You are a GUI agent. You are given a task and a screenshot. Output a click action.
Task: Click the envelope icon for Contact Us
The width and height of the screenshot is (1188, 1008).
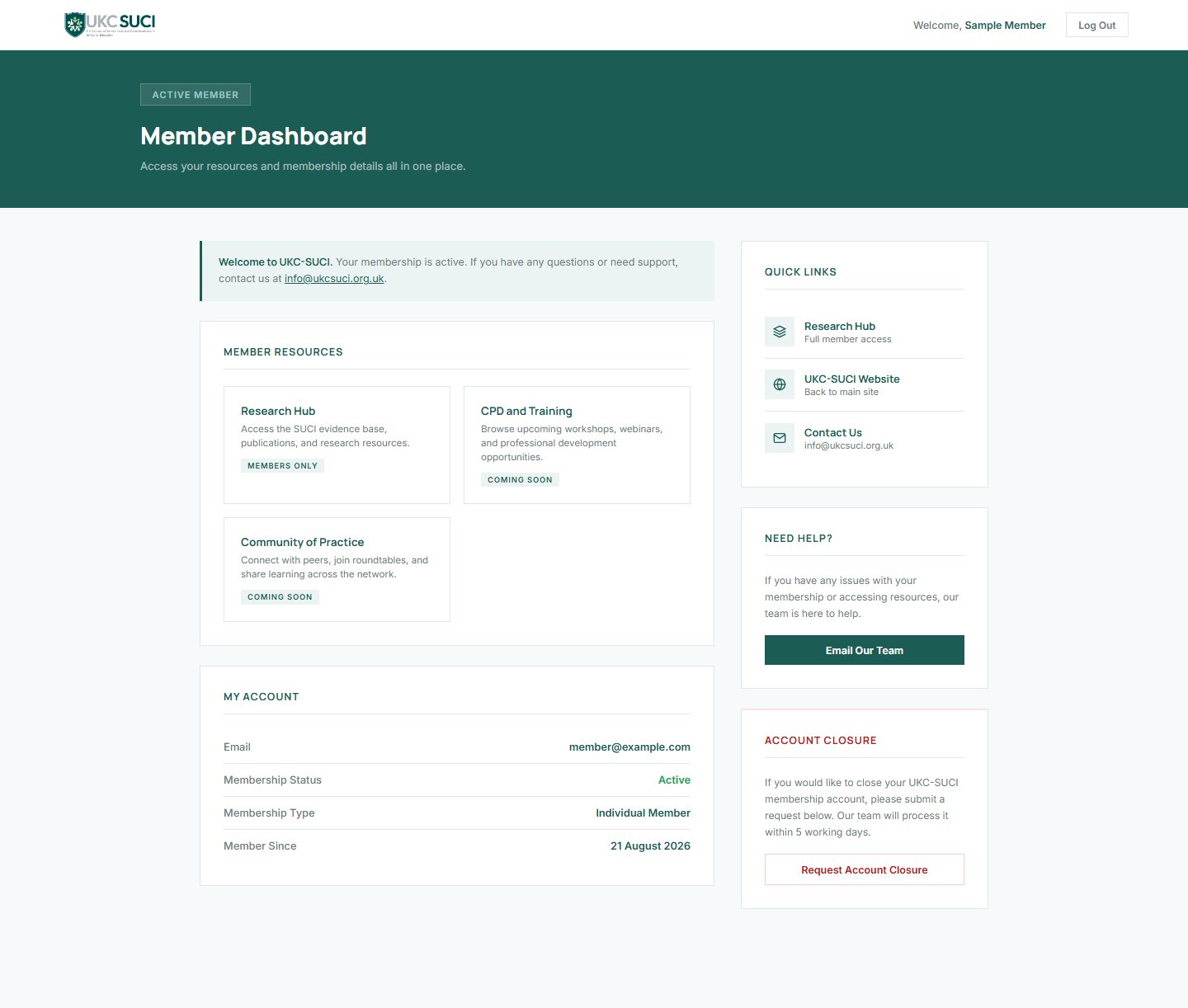[x=780, y=438]
